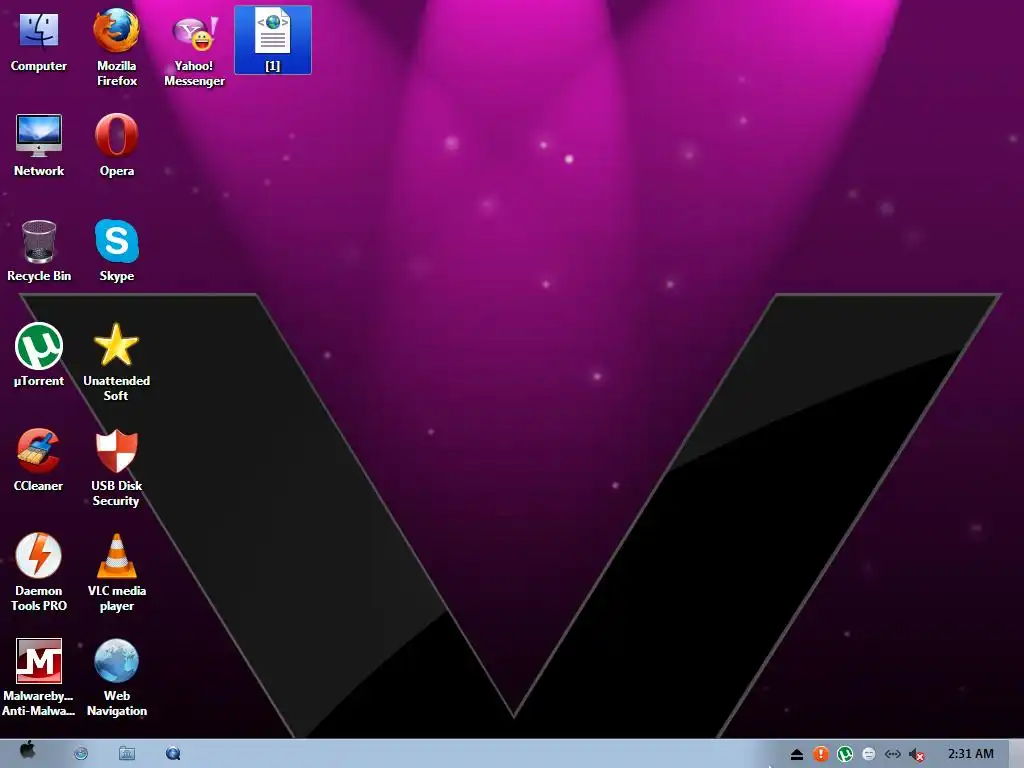The height and width of the screenshot is (768, 1024).
Task: Select the [1] document file icon
Action: (x=272, y=40)
